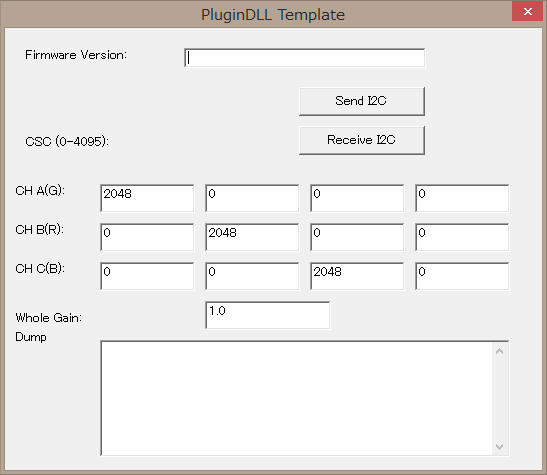The image size is (547, 475).
Task: Select the CH B(R) third coefficient field
Action: point(357,237)
